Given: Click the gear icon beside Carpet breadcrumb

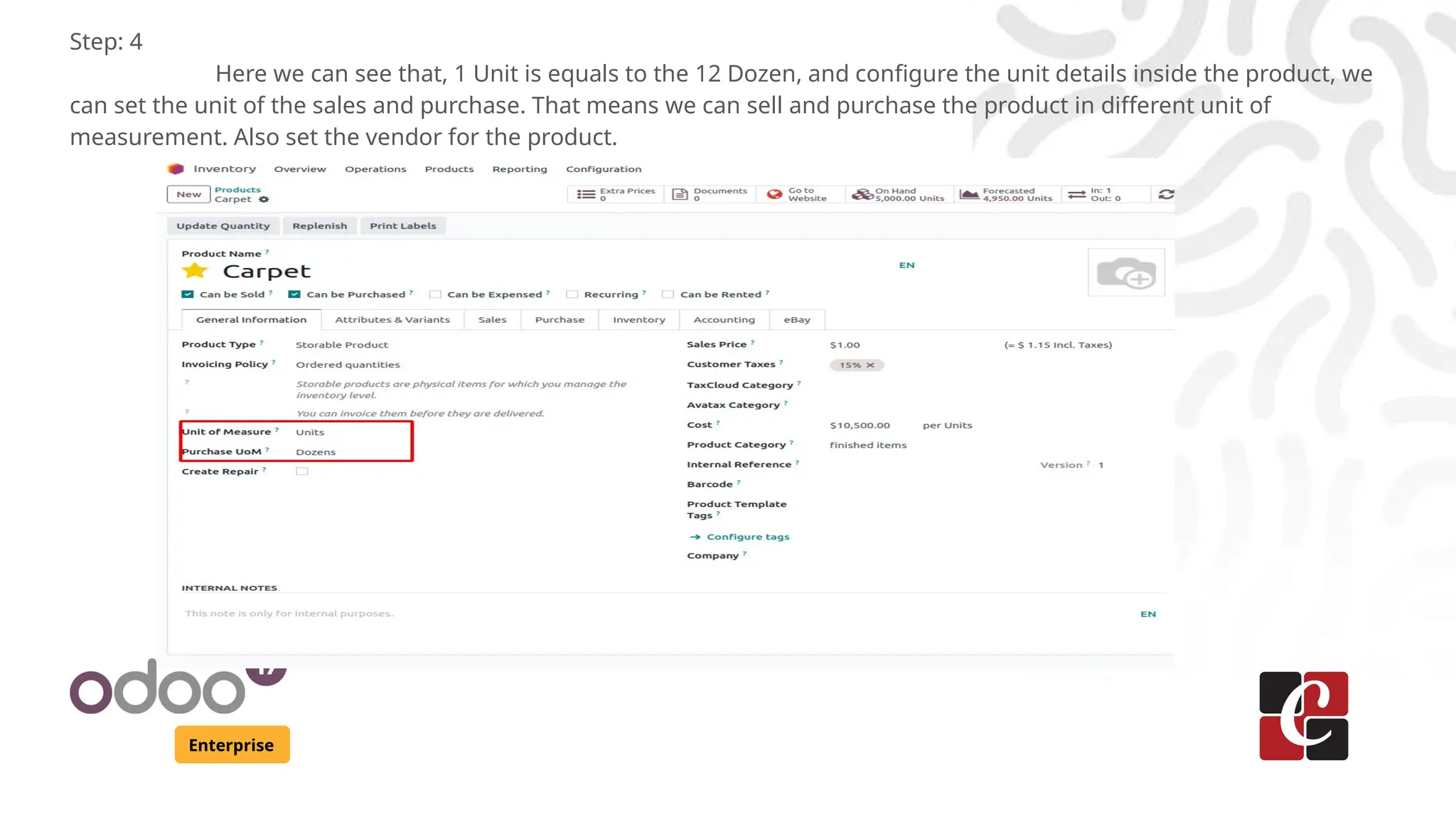Looking at the screenshot, I should point(264,200).
